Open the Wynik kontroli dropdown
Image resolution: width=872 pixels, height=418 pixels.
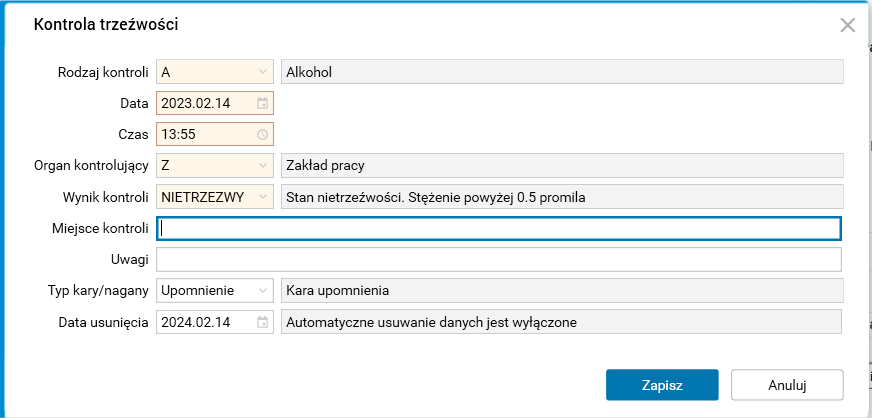(x=263, y=197)
